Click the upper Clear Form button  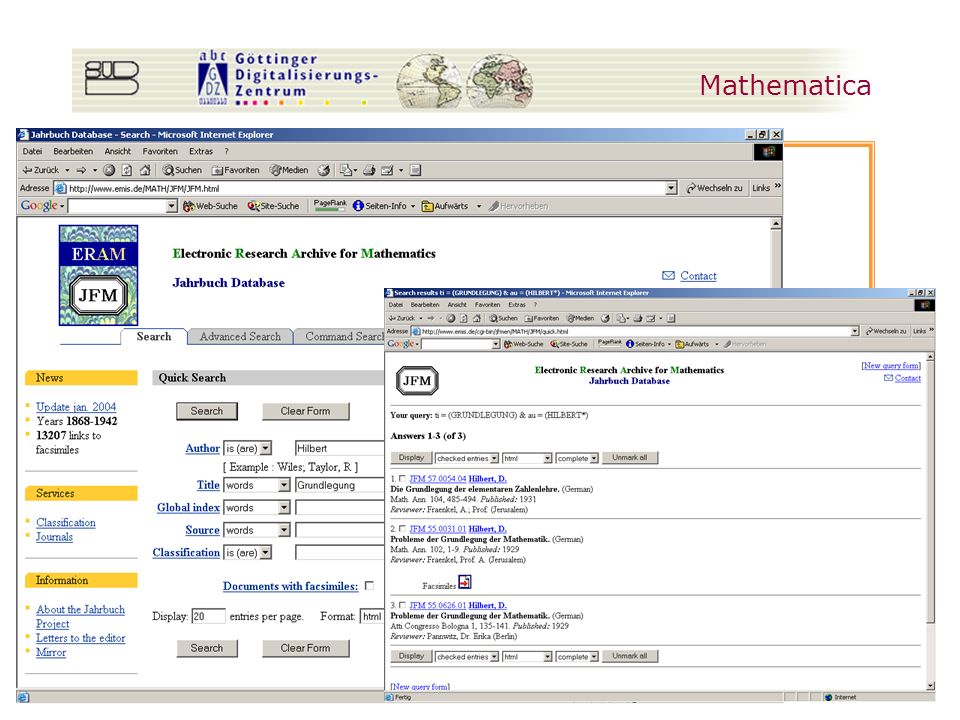306,411
